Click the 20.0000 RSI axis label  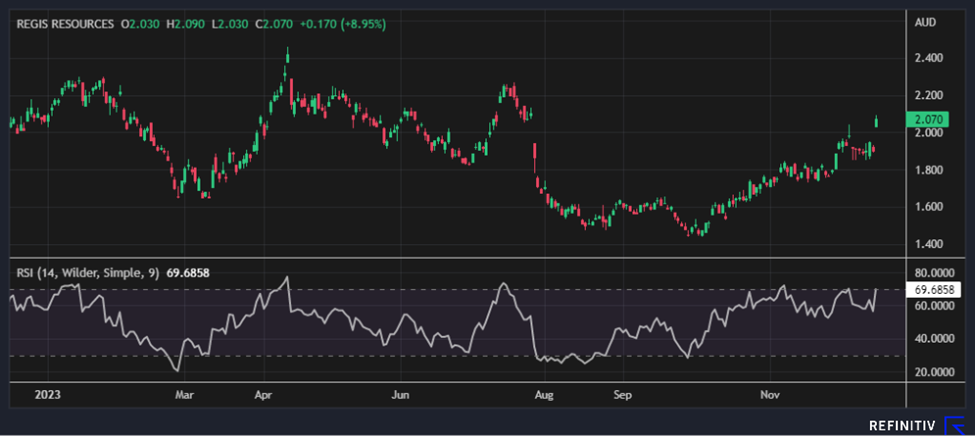coord(933,372)
